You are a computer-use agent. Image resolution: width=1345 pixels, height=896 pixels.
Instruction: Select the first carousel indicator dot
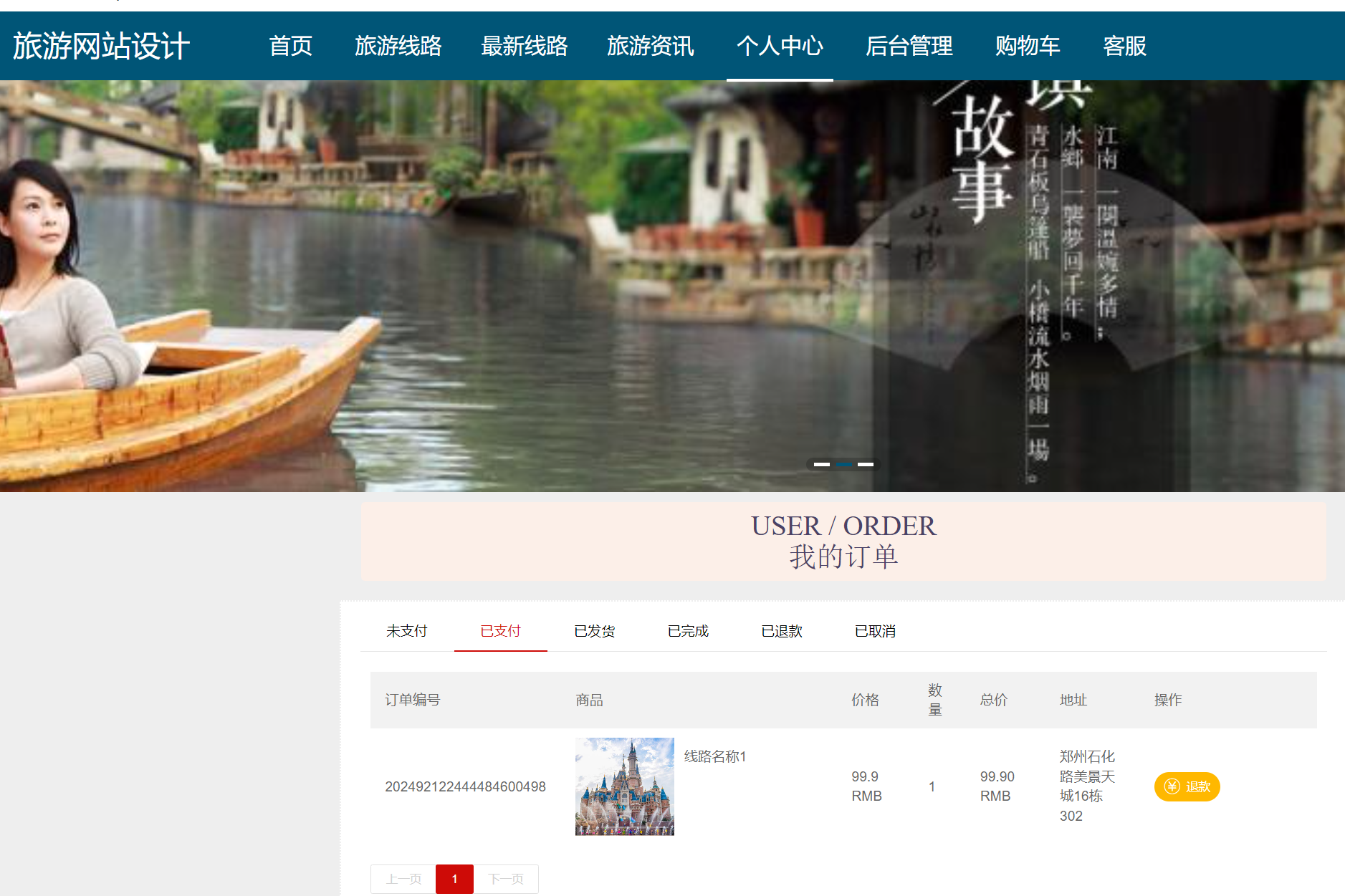tap(821, 464)
